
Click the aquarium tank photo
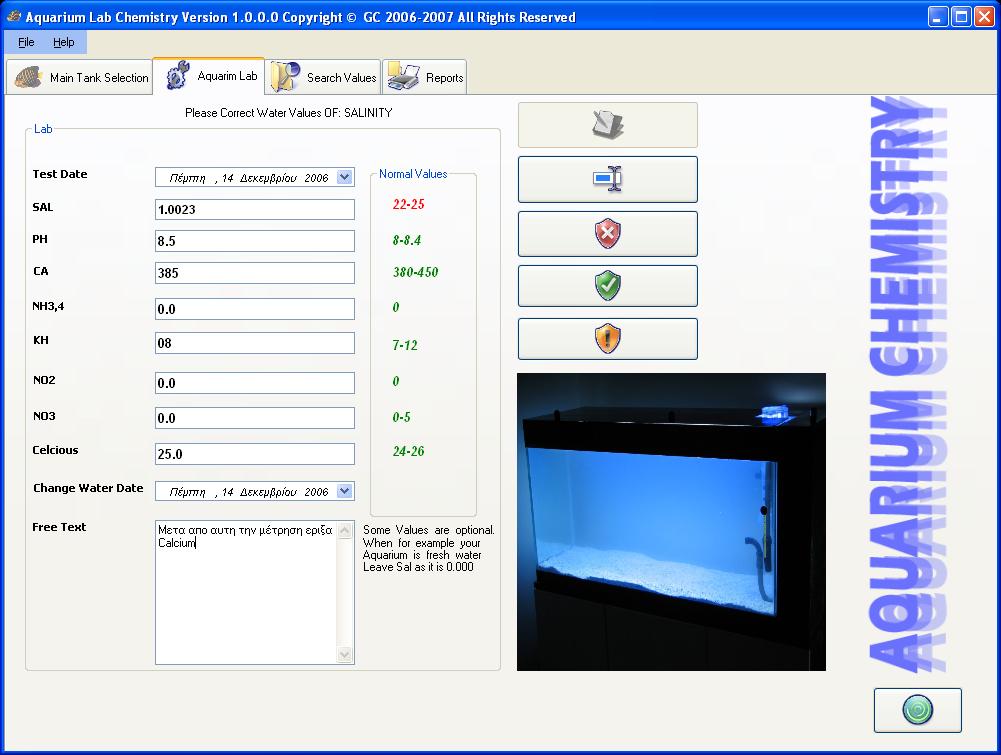pos(671,521)
